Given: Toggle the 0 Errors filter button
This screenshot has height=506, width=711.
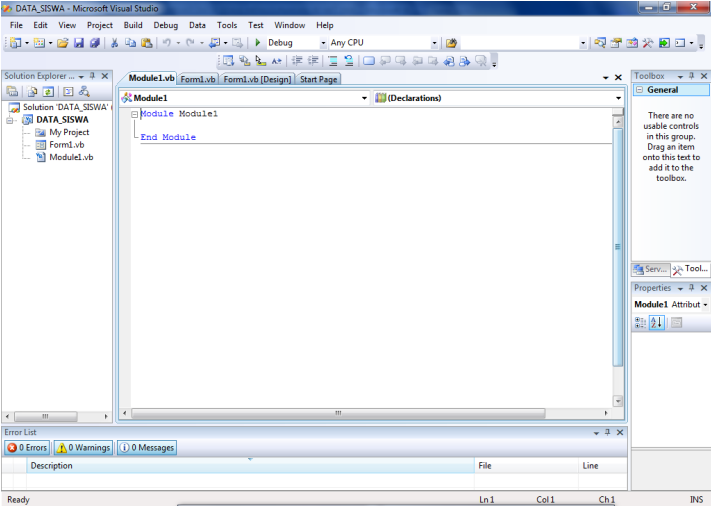Looking at the screenshot, I should point(28,448).
